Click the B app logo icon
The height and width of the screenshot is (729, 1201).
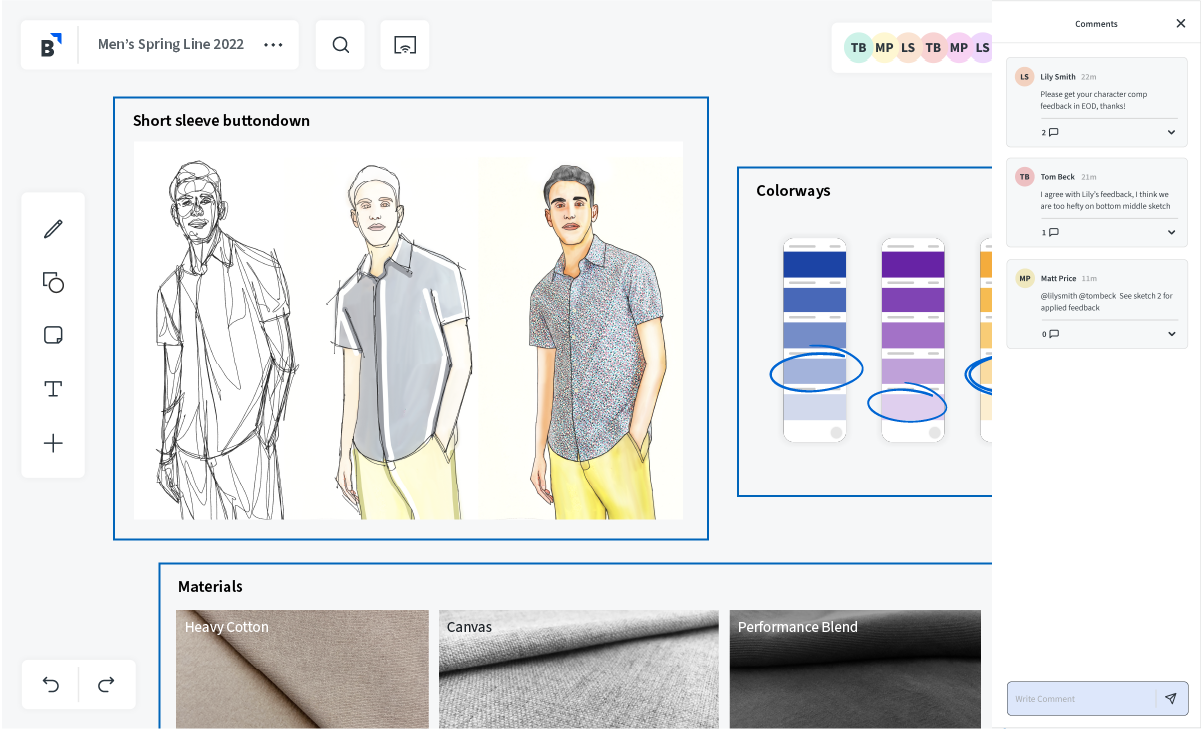tap(50, 45)
